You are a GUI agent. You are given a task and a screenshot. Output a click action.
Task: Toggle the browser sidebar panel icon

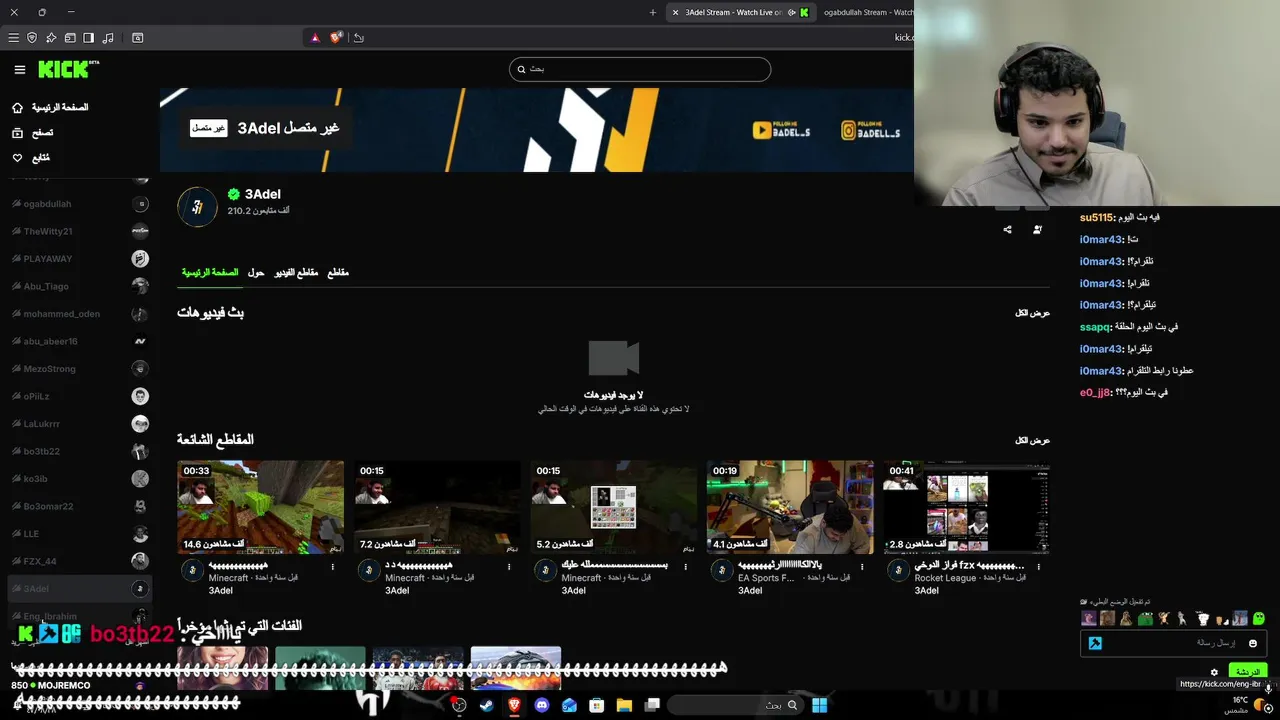(x=88, y=38)
